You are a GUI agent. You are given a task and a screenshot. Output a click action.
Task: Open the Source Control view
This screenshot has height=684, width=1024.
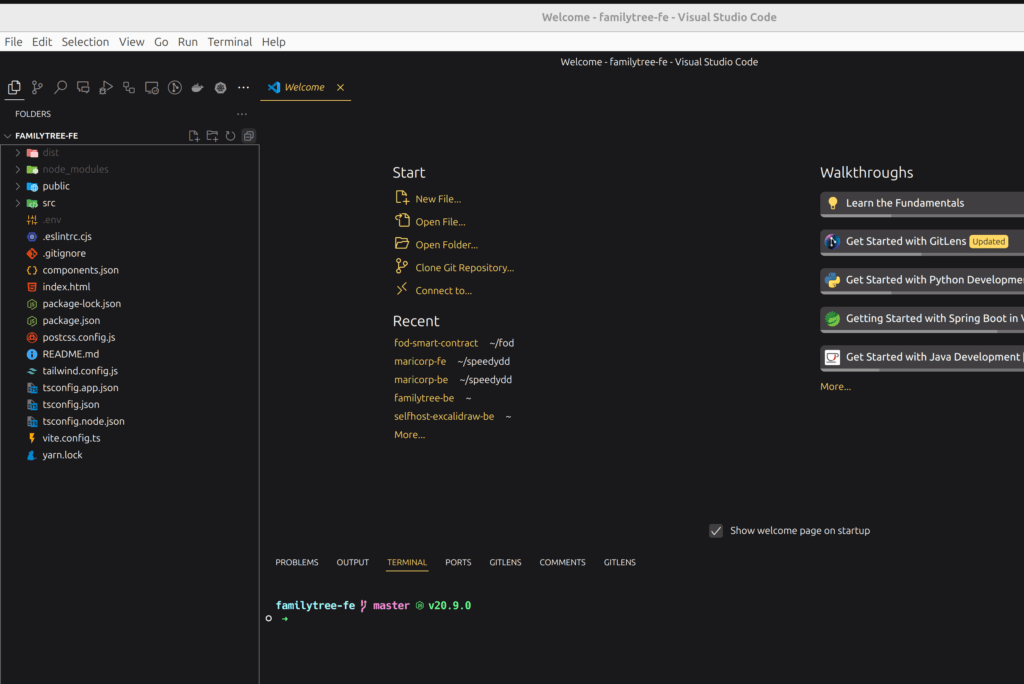37,87
